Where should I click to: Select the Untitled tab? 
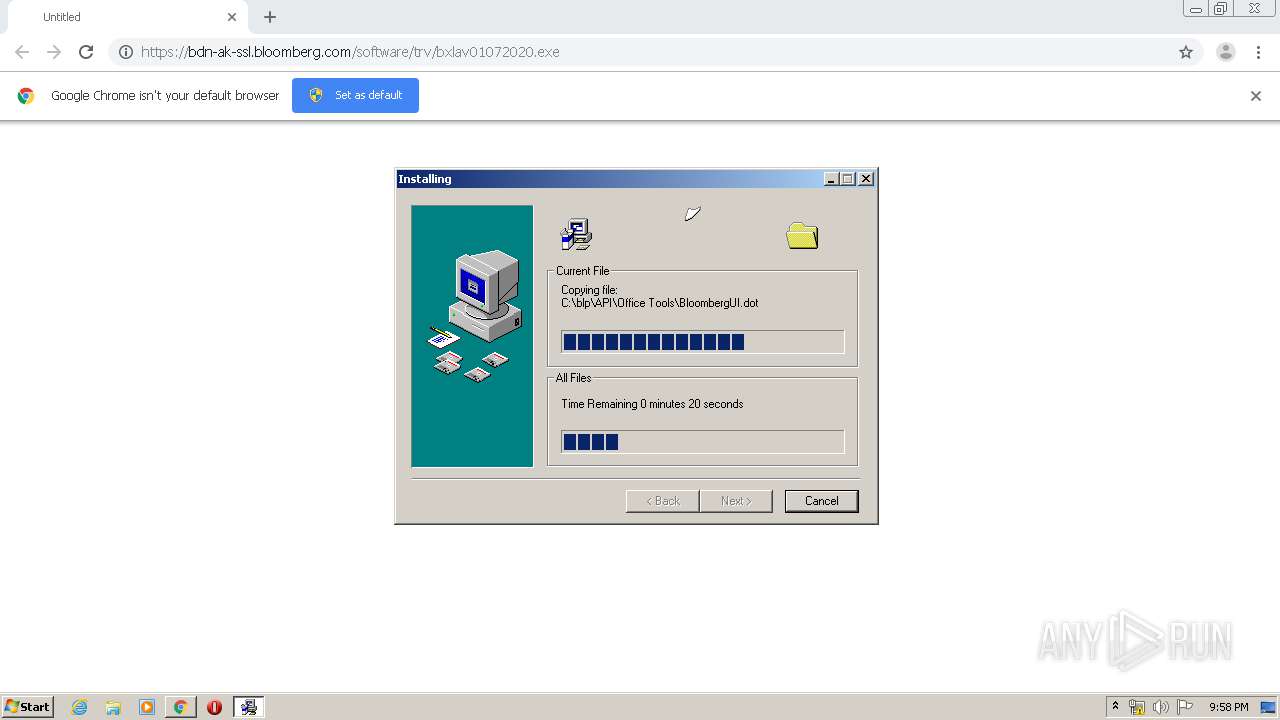[x=128, y=17]
